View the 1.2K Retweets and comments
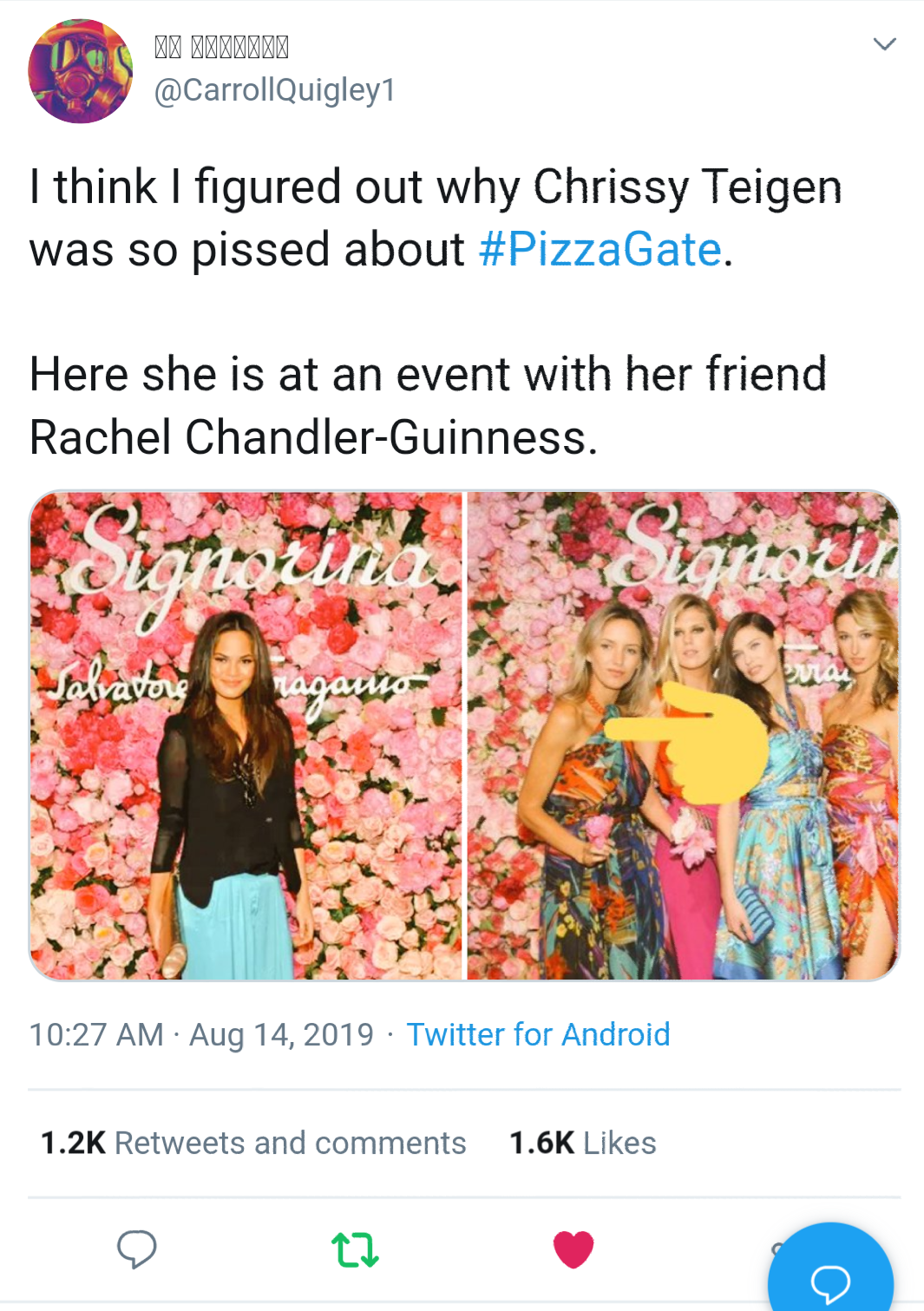 click(253, 1143)
